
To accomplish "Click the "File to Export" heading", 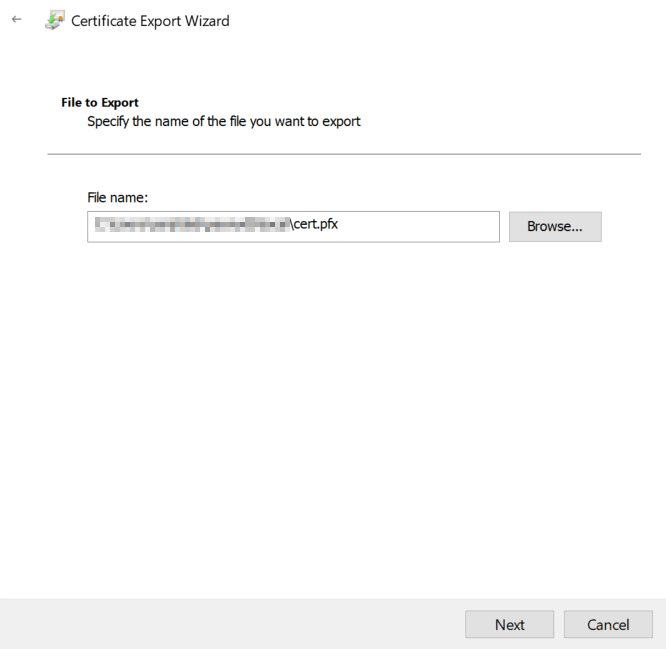I will tap(100, 102).
